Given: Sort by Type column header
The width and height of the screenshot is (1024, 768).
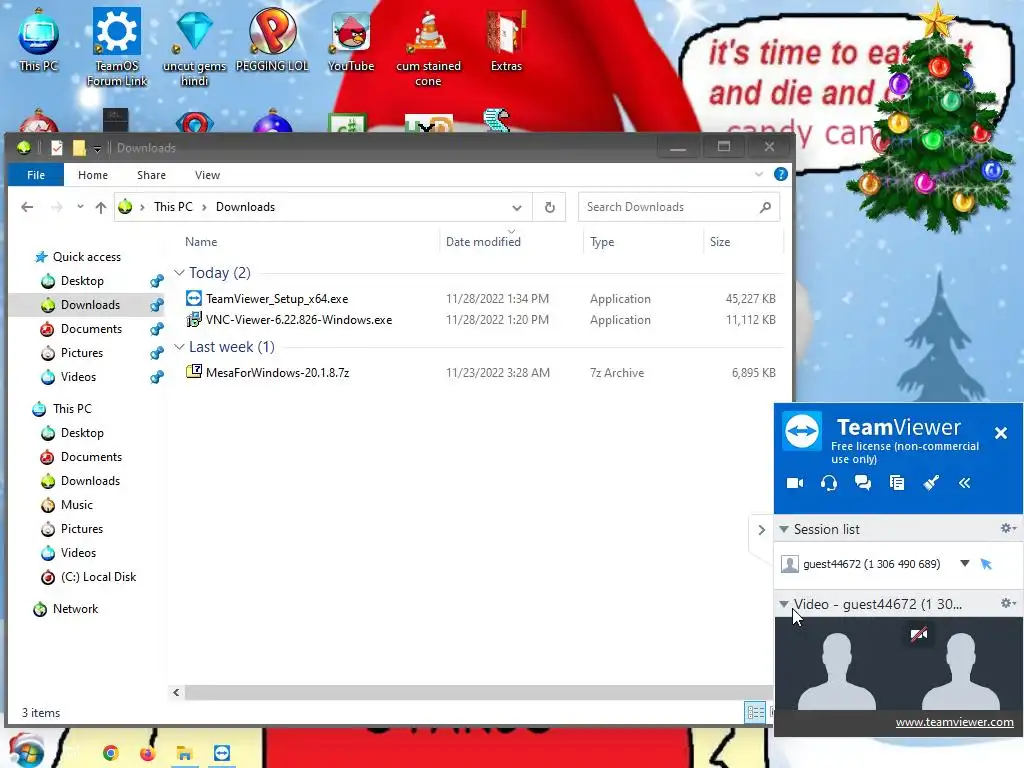Looking at the screenshot, I should (602, 242).
